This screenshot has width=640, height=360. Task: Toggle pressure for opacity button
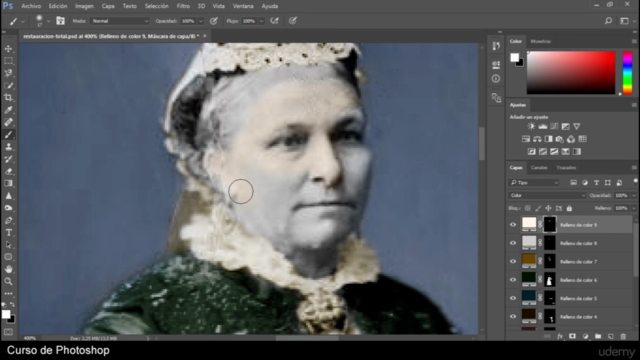click(213, 21)
